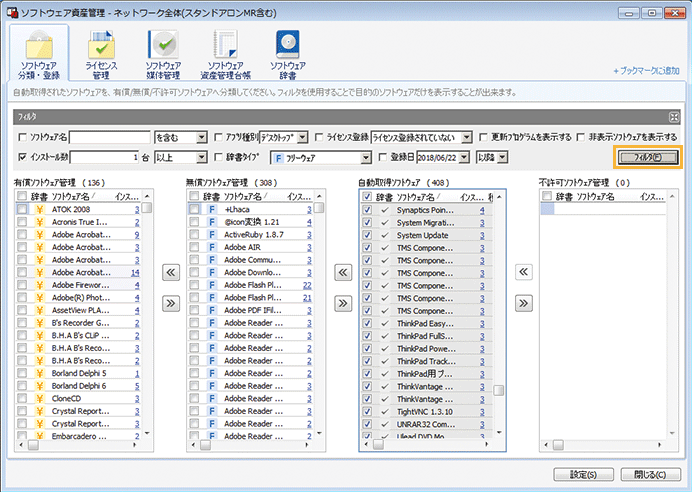The height and width of the screenshot is (492, 692).
Task: Open ソフトウェア資産管理台帳 icon
Action: pos(226,53)
